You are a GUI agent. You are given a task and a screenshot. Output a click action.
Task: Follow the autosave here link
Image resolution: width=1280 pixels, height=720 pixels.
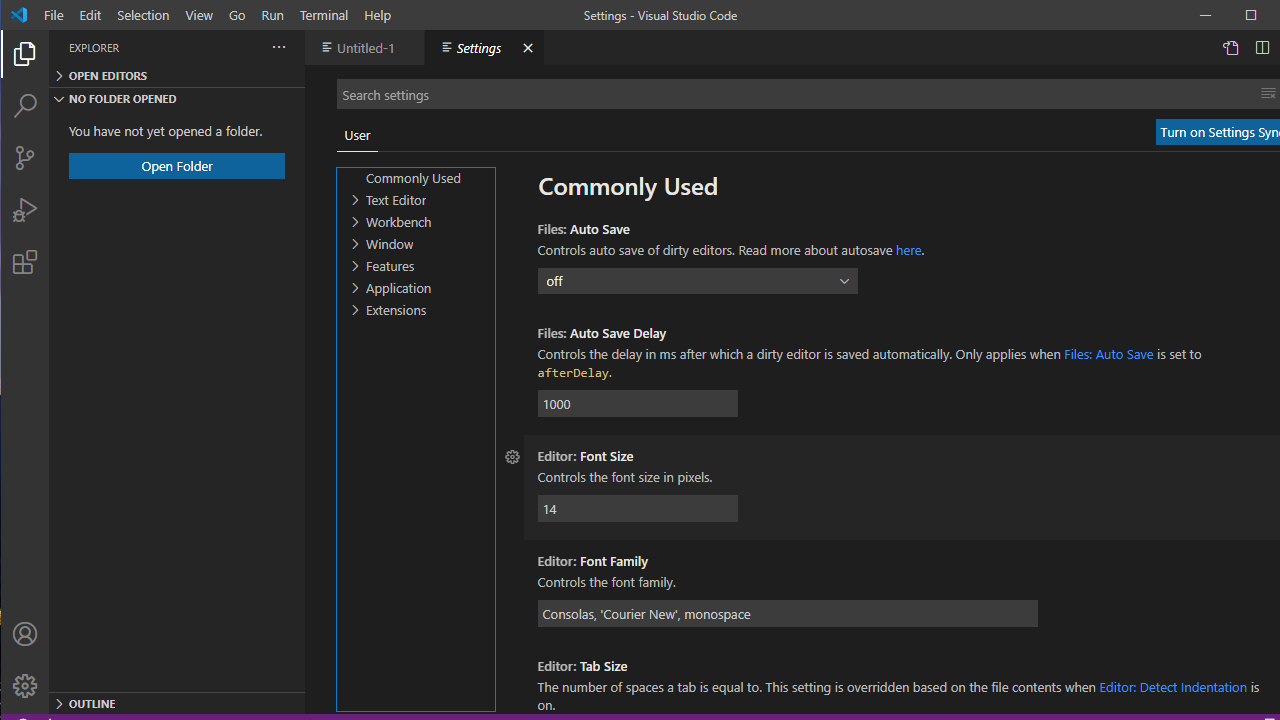[907, 250]
